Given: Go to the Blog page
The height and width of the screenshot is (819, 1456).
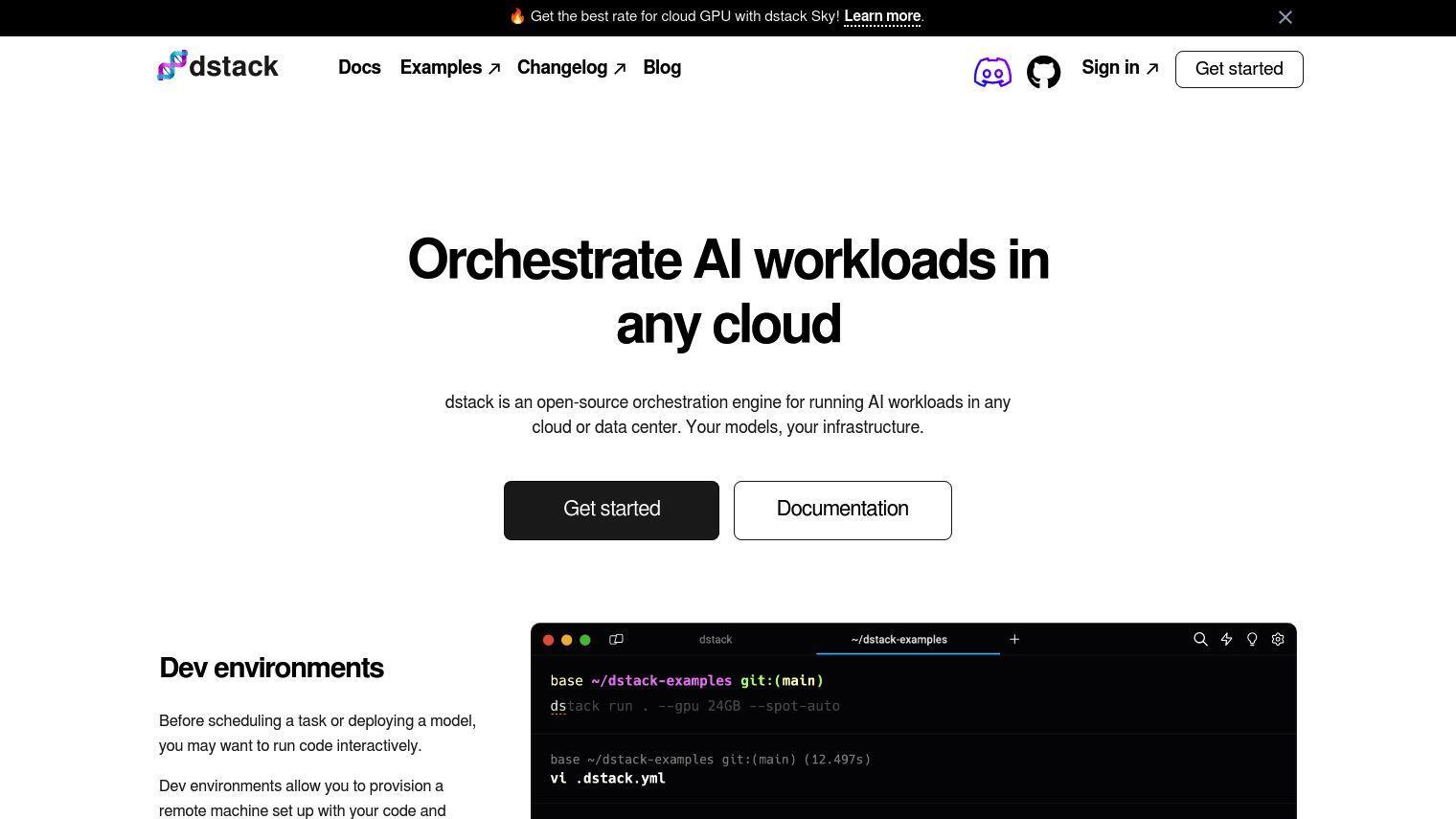Looking at the screenshot, I should pyautogui.click(x=662, y=67).
